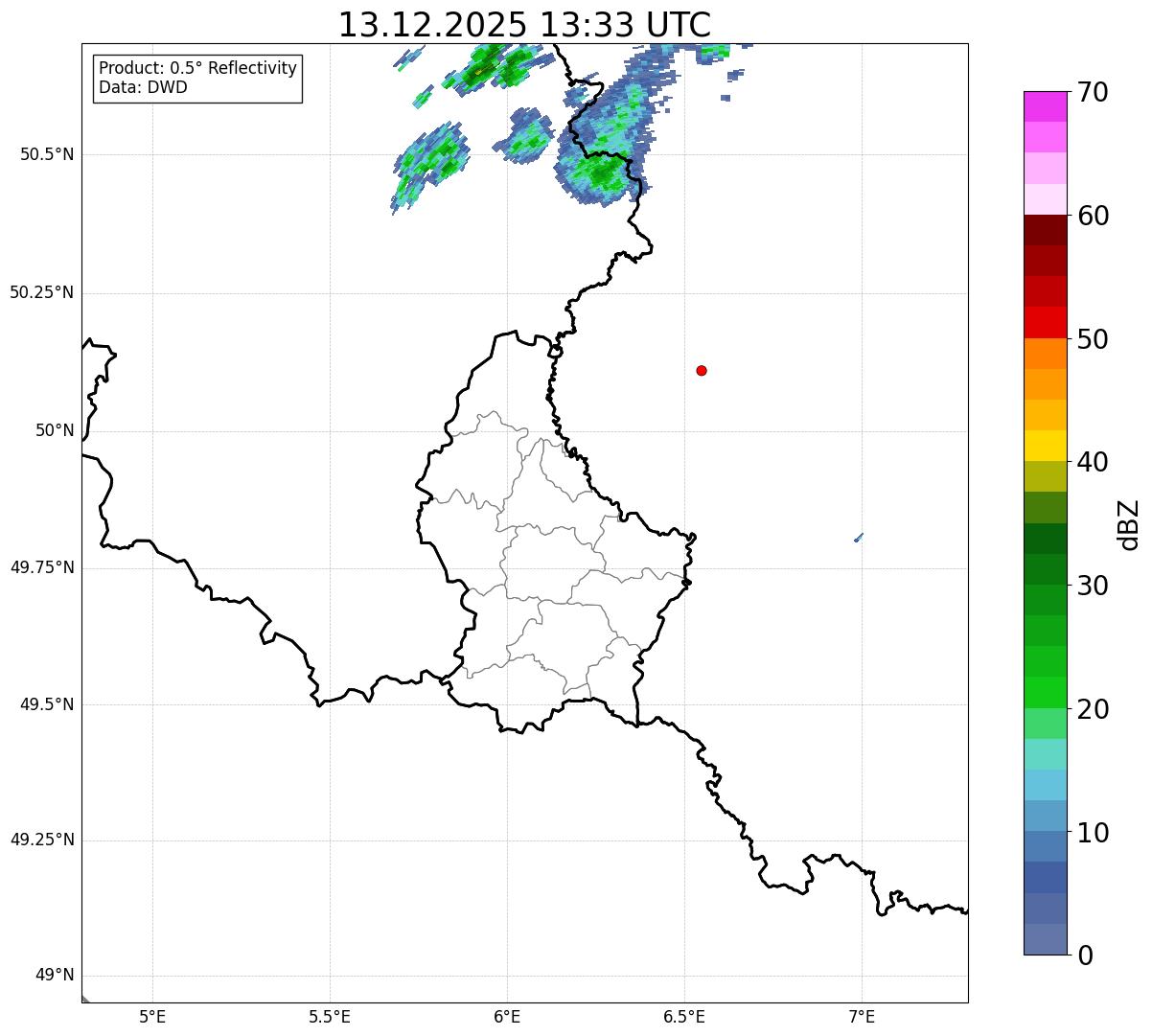Click the plot title showing 13:33 UTC
This screenshot has width=1152, height=1036.
tap(524, 25)
